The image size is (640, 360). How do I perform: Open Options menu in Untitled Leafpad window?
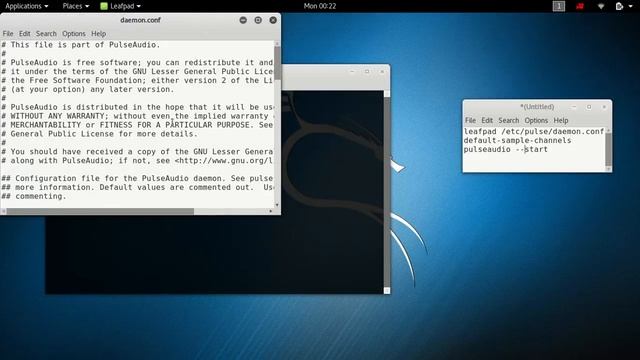536,120
